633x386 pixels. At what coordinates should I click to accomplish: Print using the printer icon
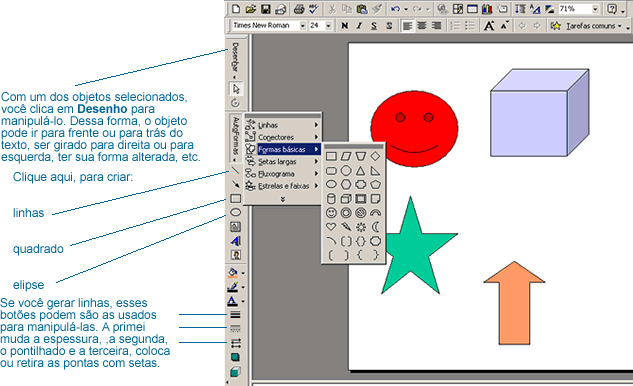click(299, 8)
